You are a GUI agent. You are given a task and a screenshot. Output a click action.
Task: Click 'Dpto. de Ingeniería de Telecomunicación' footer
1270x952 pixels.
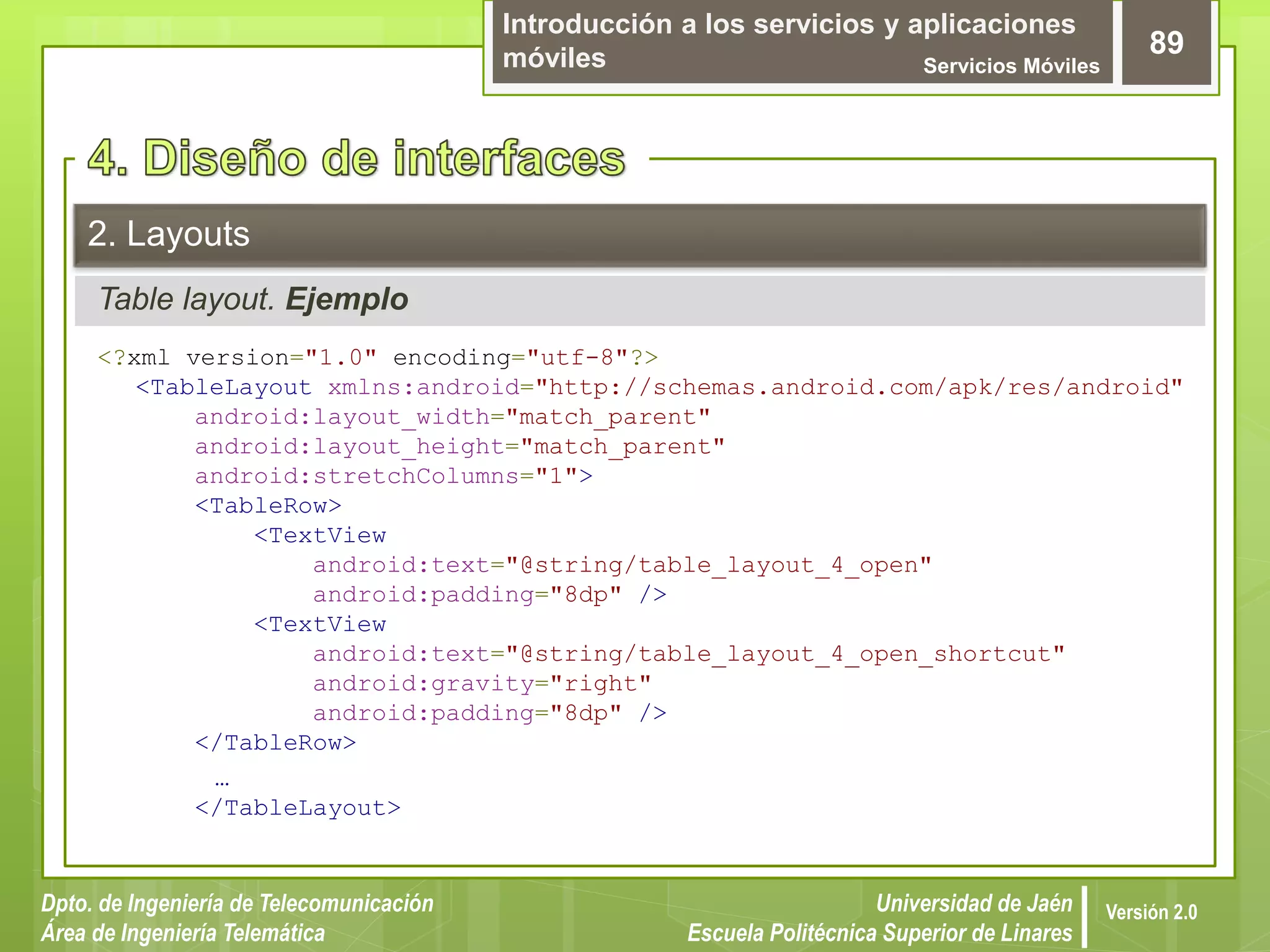(x=238, y=904)
